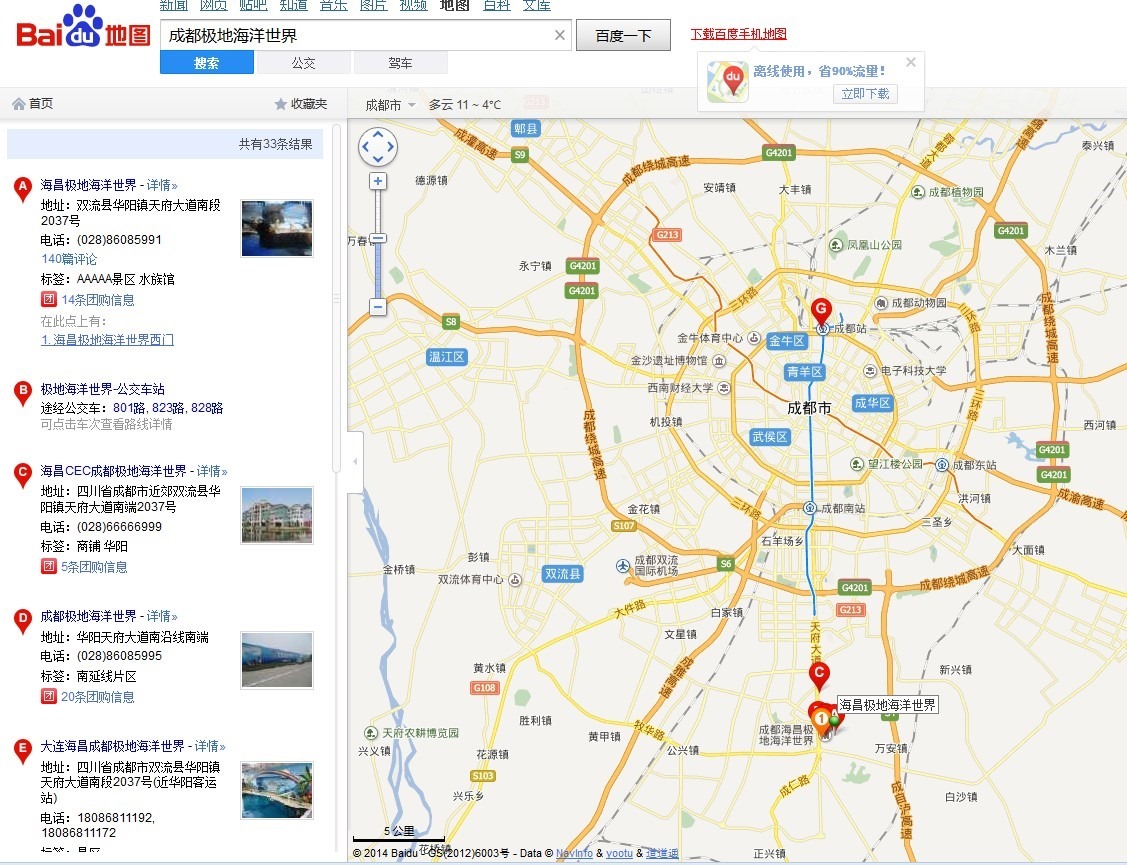Open the NavInfo data link

574,853
